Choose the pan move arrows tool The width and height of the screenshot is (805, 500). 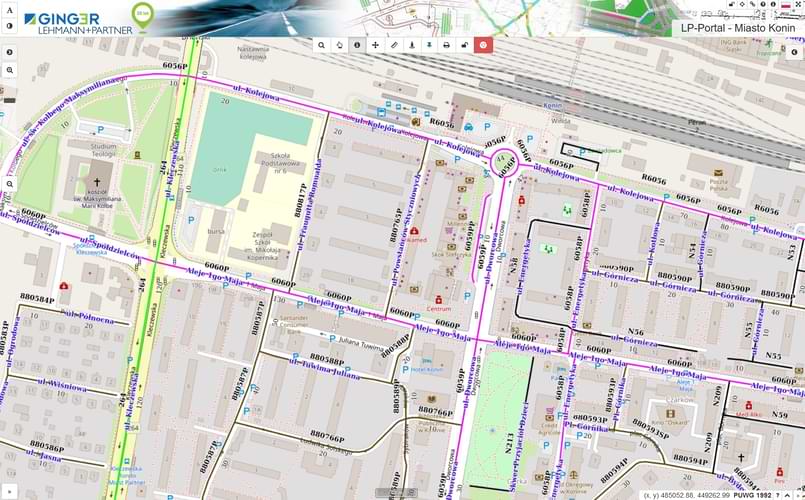pos(375,45)
